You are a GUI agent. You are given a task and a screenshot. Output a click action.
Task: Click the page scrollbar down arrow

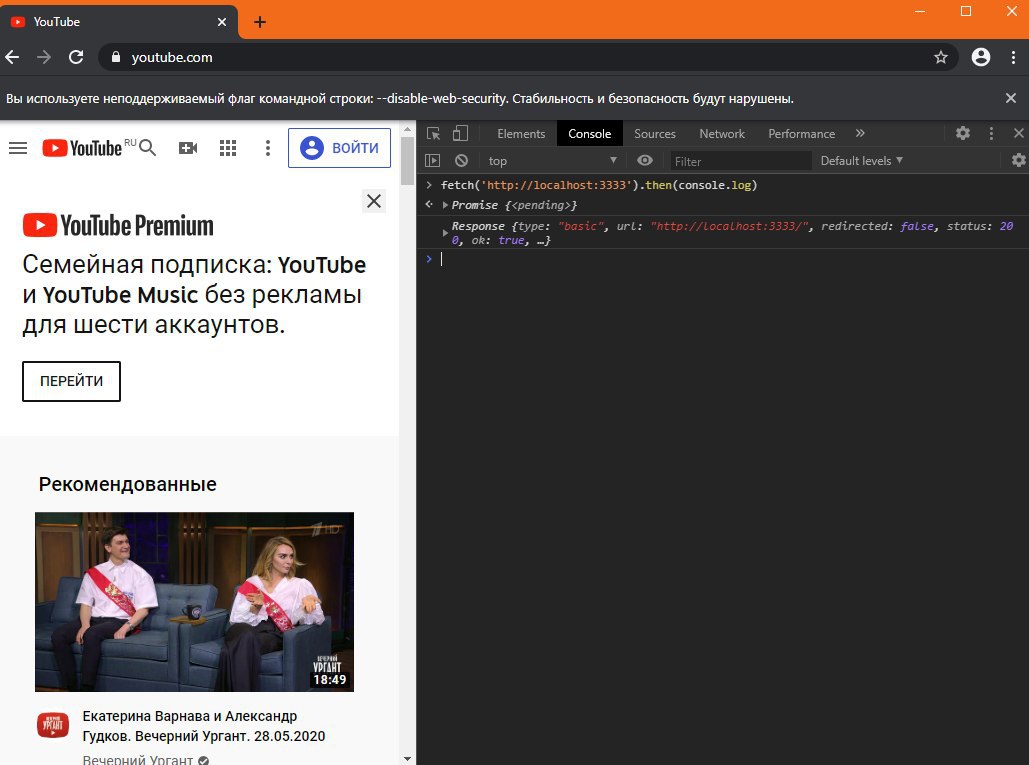(x=407, y=758)
